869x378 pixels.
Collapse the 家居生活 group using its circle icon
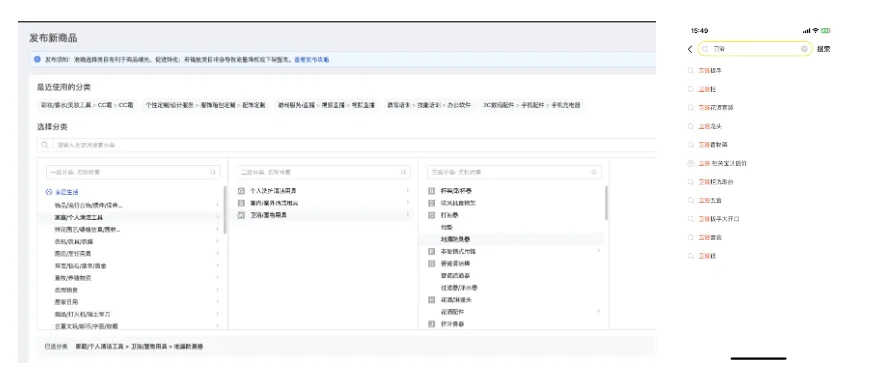(49, 192)
